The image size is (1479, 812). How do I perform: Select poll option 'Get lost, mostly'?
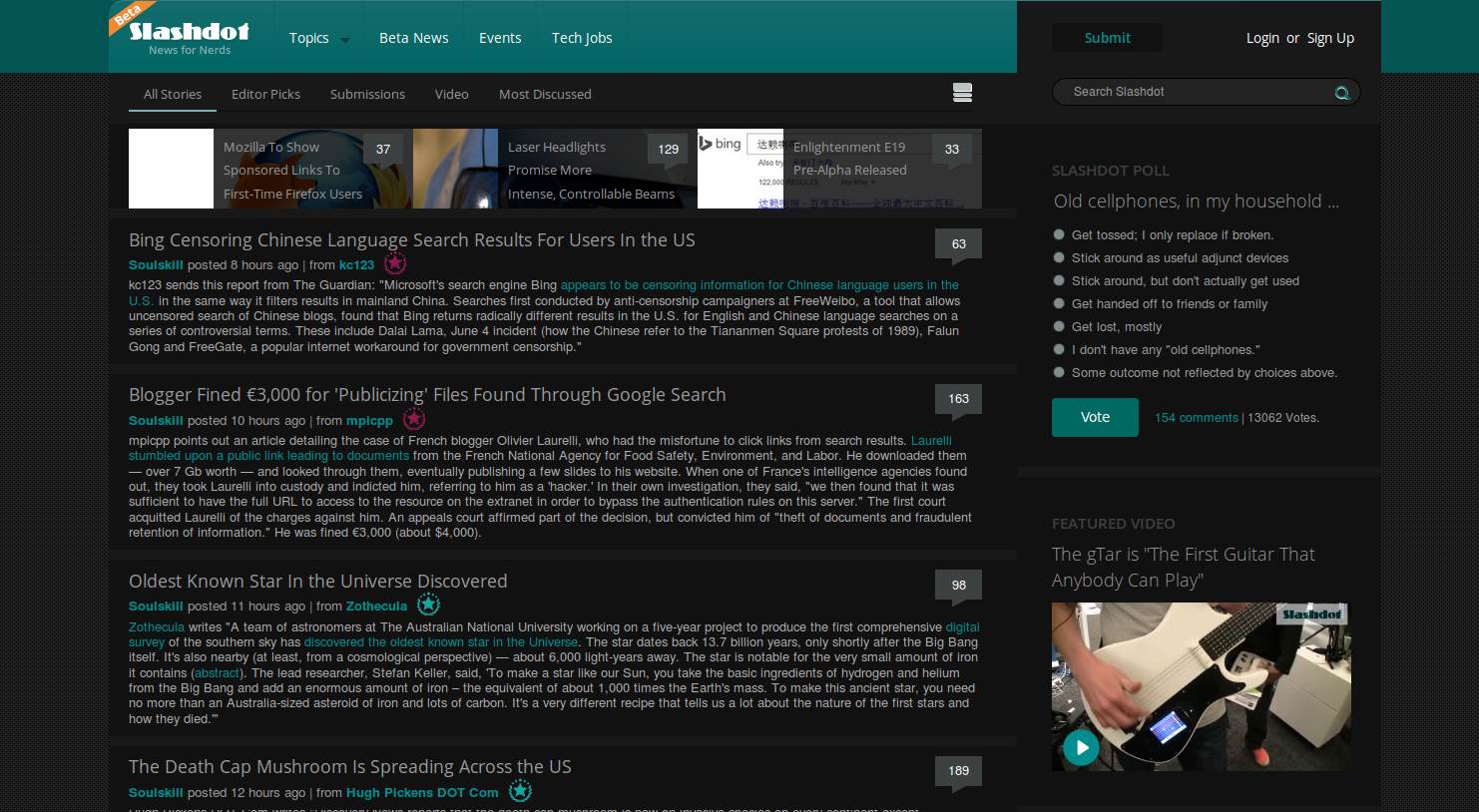tap(1059, 326)
